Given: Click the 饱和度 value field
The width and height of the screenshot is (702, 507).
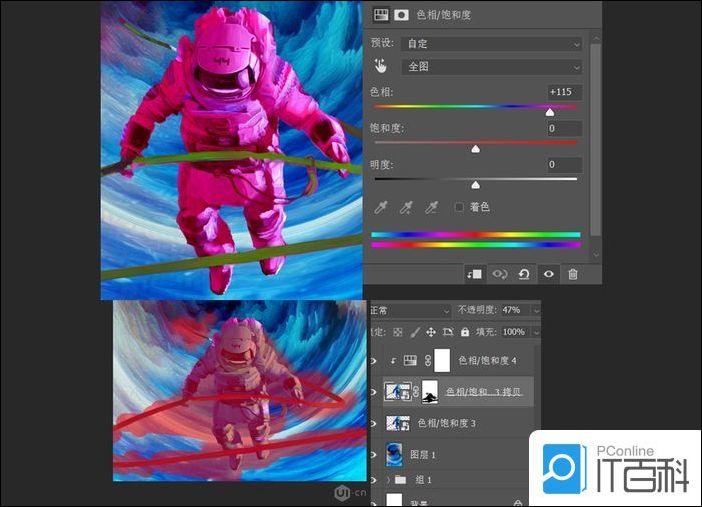Looking at the screenshot, I should pos(564,129).
